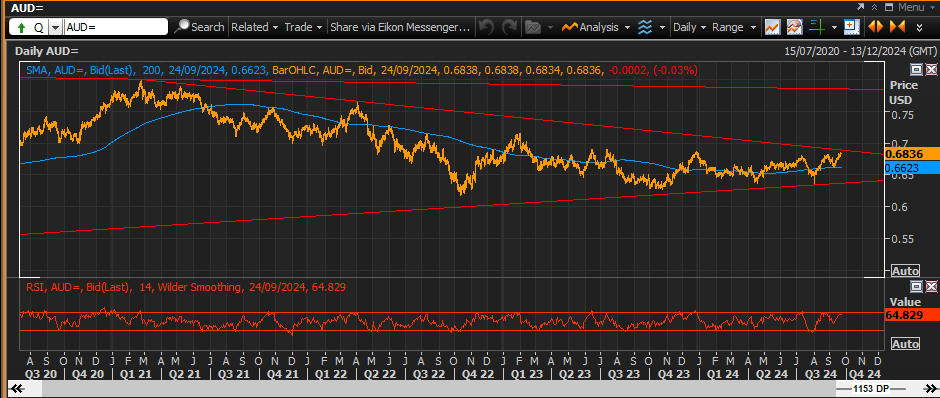Select the line chart style icon

(x=772, y=27)
